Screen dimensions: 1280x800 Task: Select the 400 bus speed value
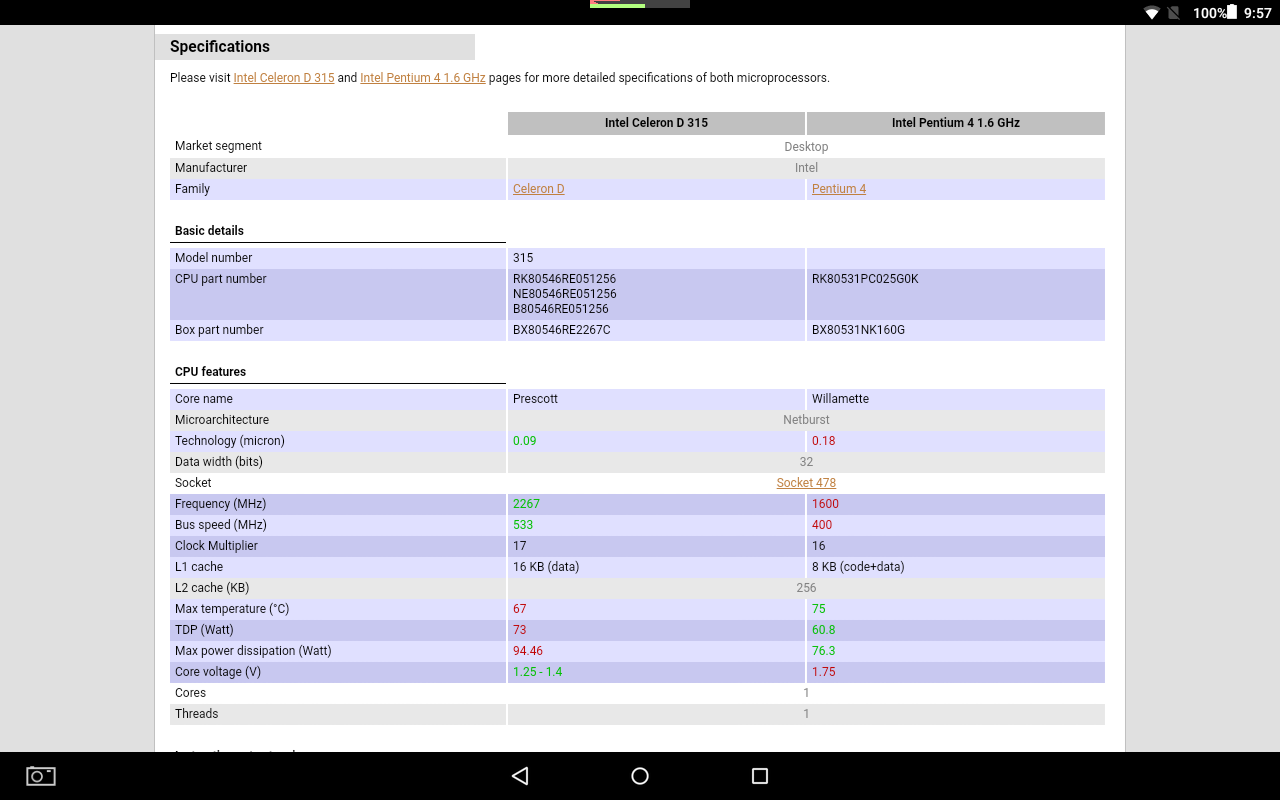[822, 525]
